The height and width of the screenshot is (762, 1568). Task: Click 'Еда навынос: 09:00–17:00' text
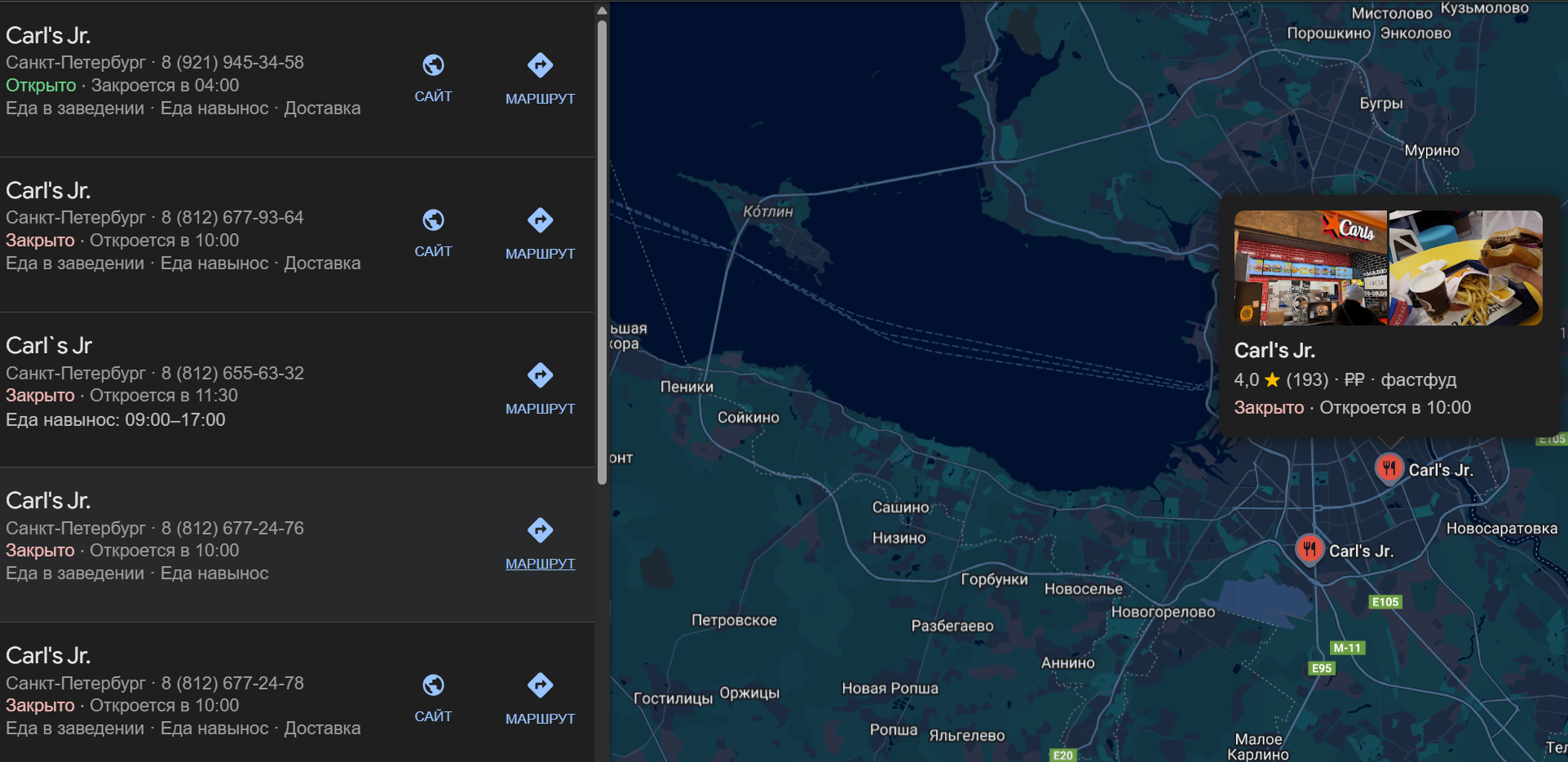pyautogui.click(x=116, y=420)
